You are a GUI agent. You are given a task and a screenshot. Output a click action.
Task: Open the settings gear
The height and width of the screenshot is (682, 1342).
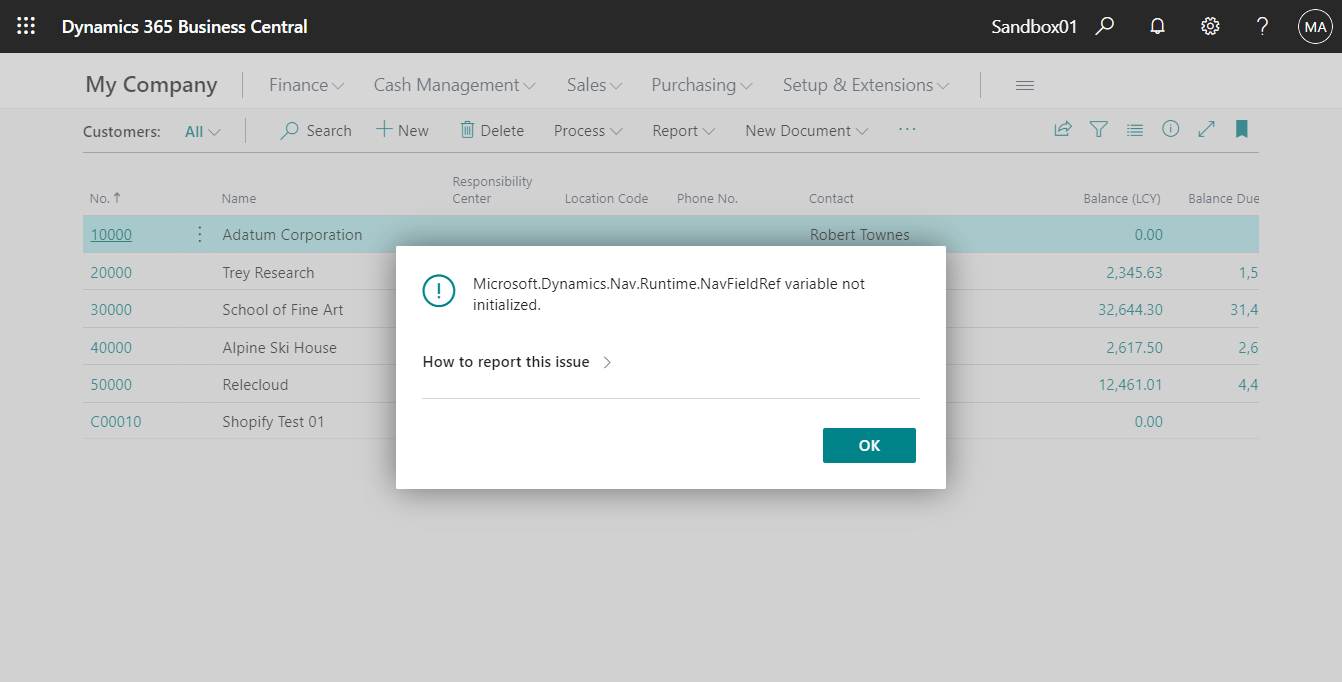coord(1210,26)
